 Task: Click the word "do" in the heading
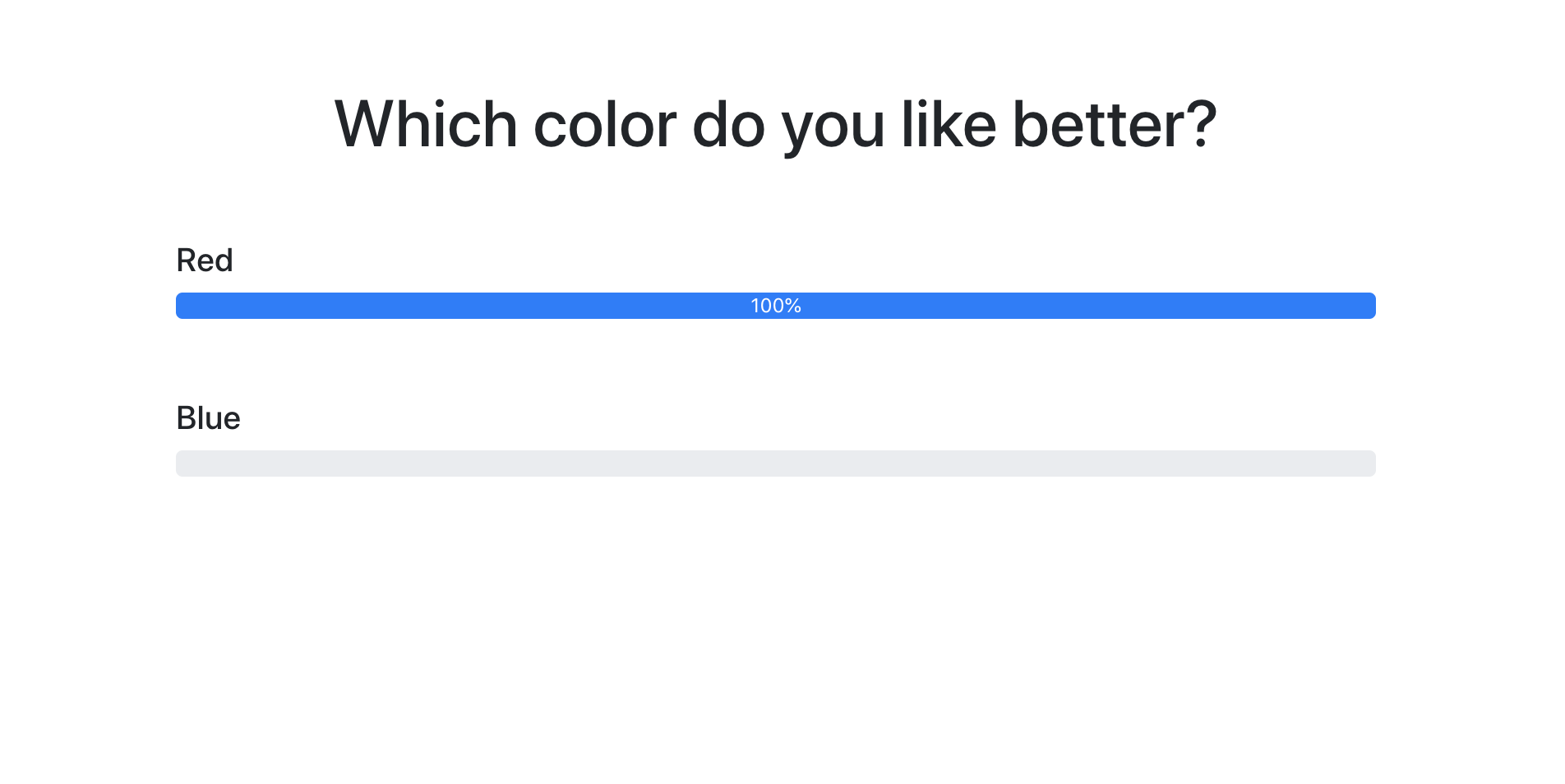pyautogui.click(x=728, y=124)
